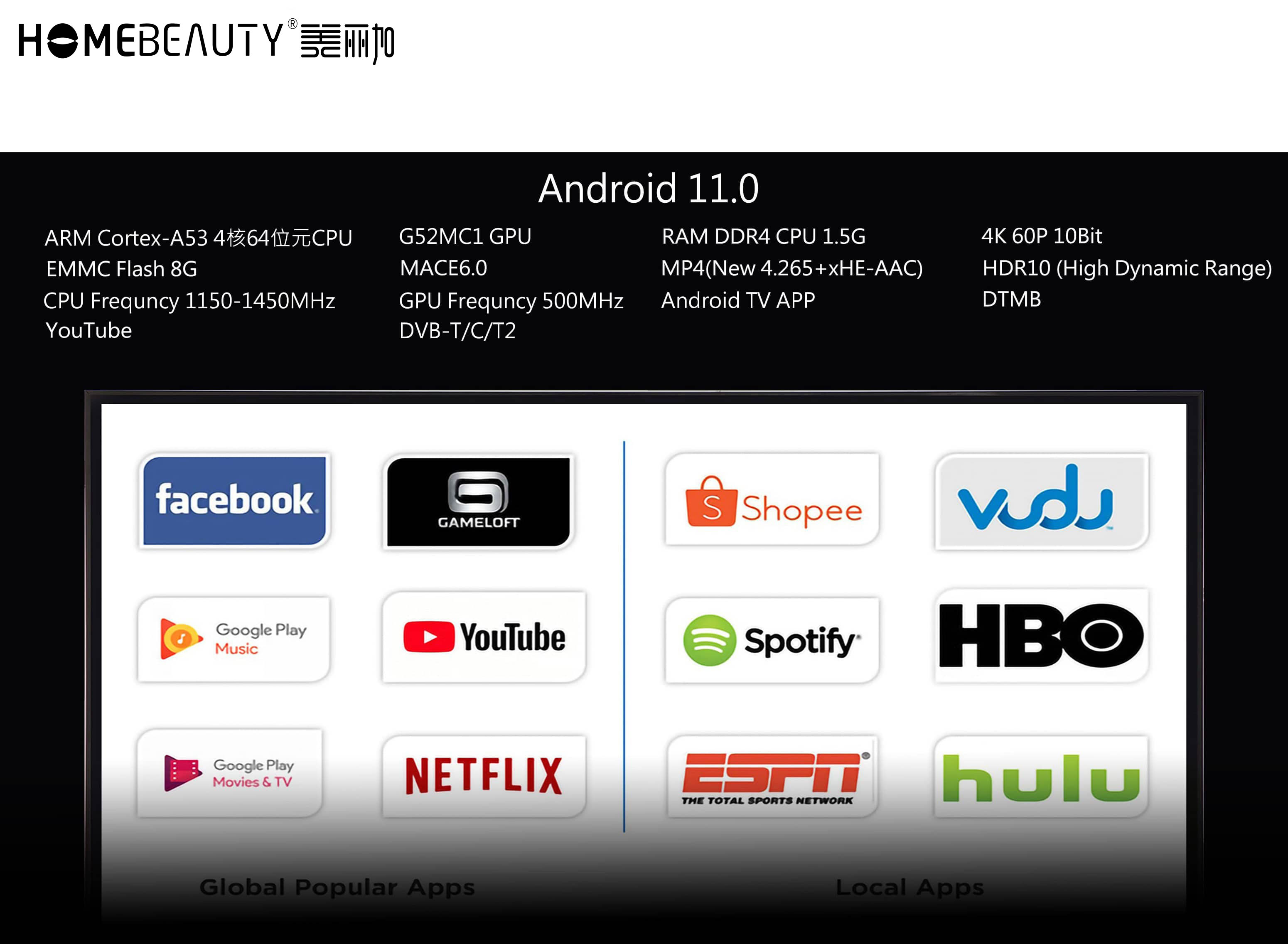Open the YouTube app tile

(x=484, y=637)
